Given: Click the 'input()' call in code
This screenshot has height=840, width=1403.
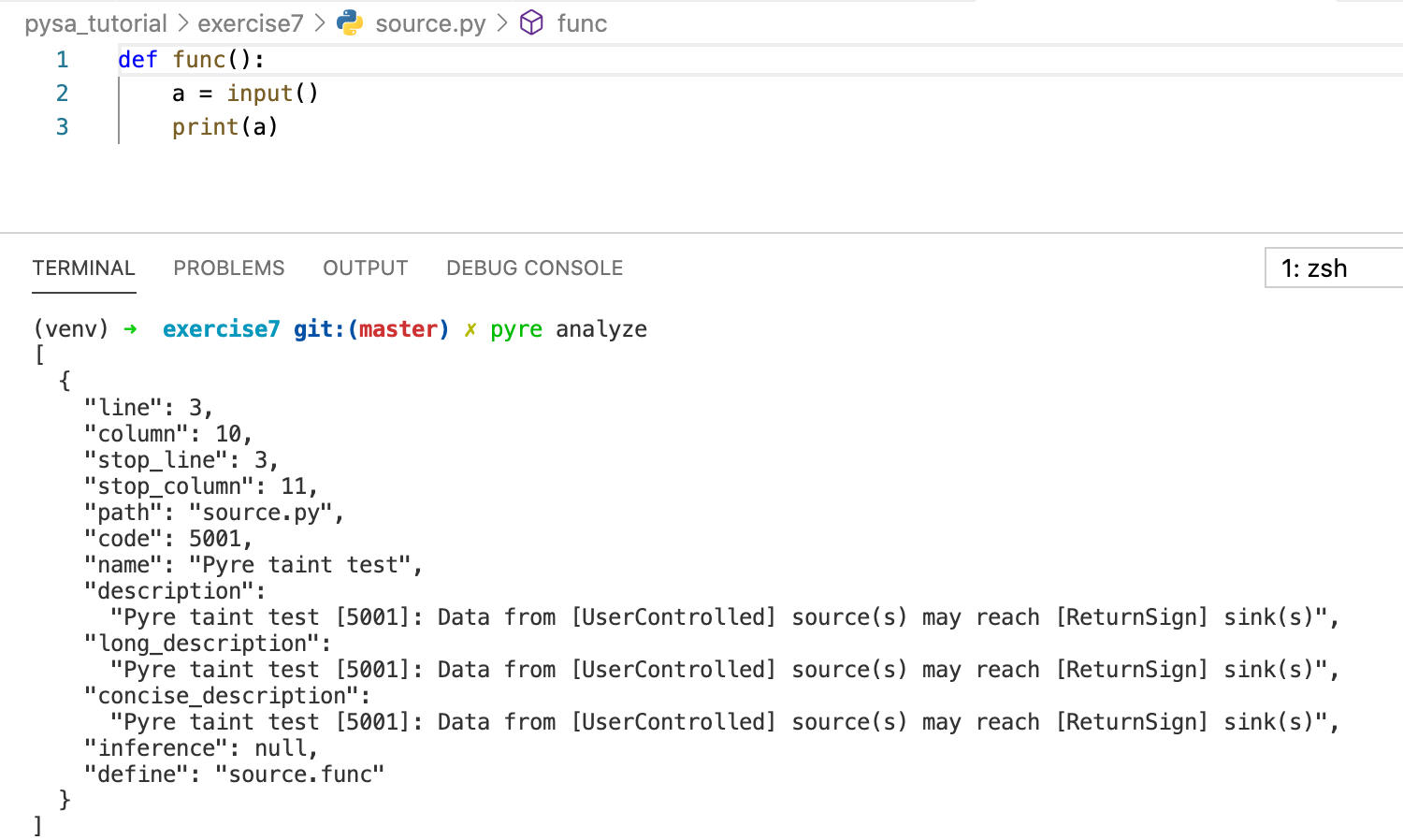Looking at the screenshot, I should [273, 94].
